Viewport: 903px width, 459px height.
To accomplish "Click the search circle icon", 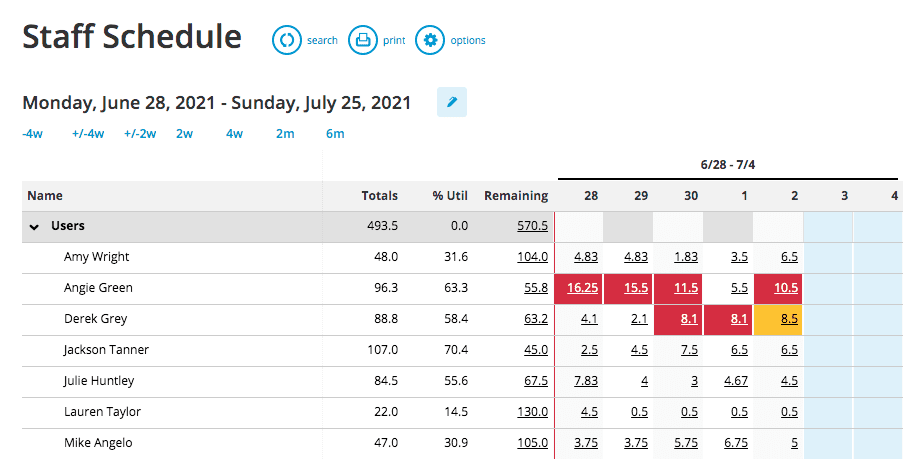I will pyautogui.click(x=287, y=40).
